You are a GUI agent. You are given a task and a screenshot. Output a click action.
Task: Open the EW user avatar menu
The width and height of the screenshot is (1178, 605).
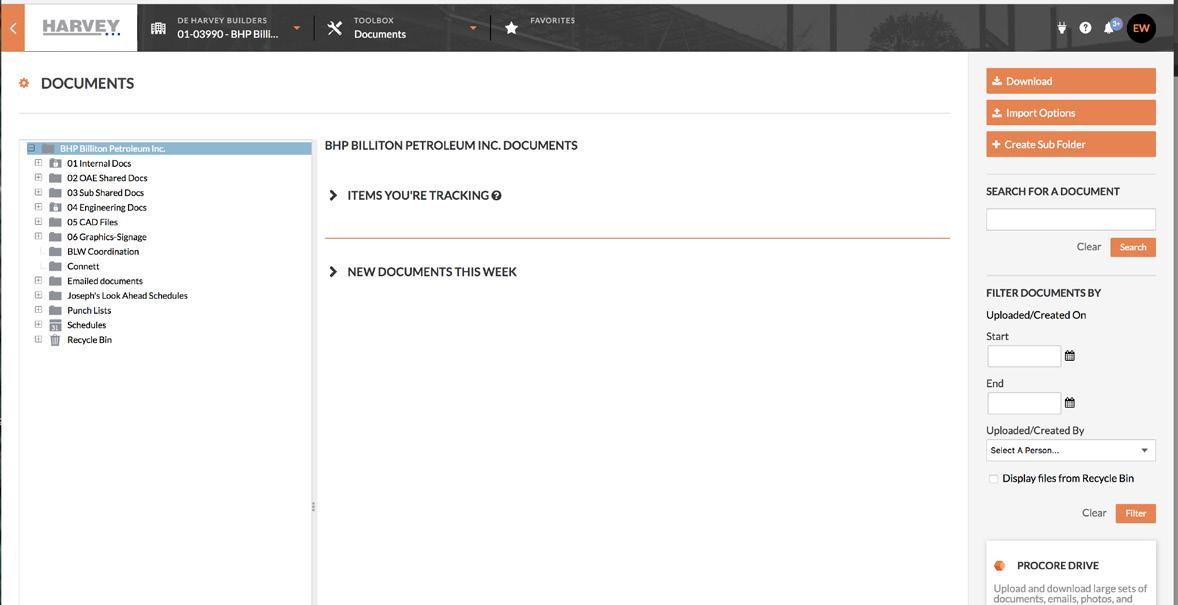coord(1141,28)
